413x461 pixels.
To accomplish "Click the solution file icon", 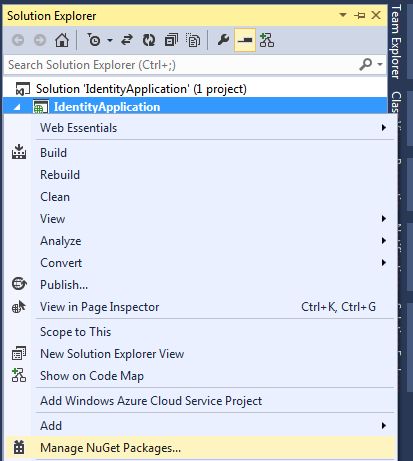I will coord(23,89).
